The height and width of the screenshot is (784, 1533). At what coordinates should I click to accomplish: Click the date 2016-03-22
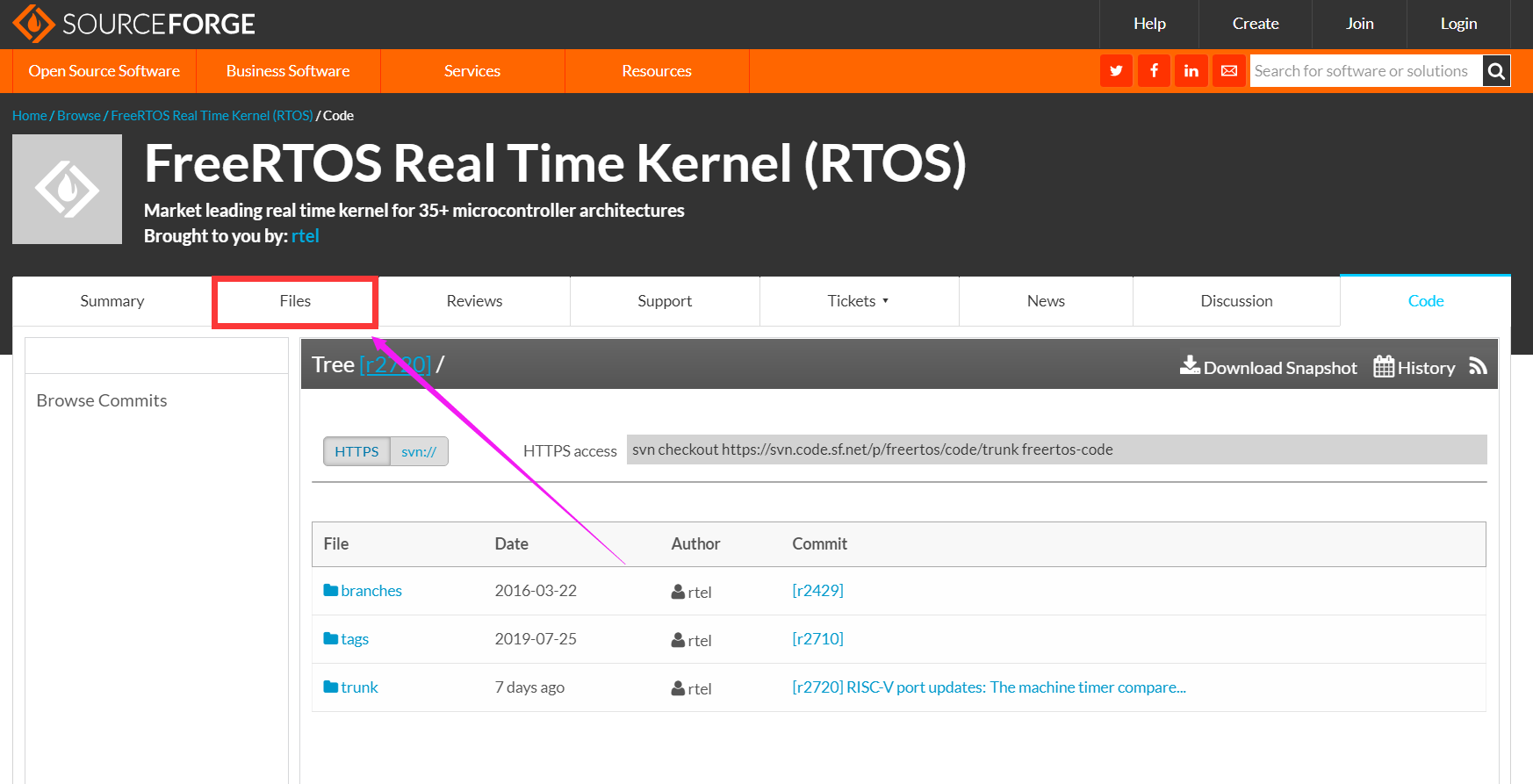pos(536,591)
